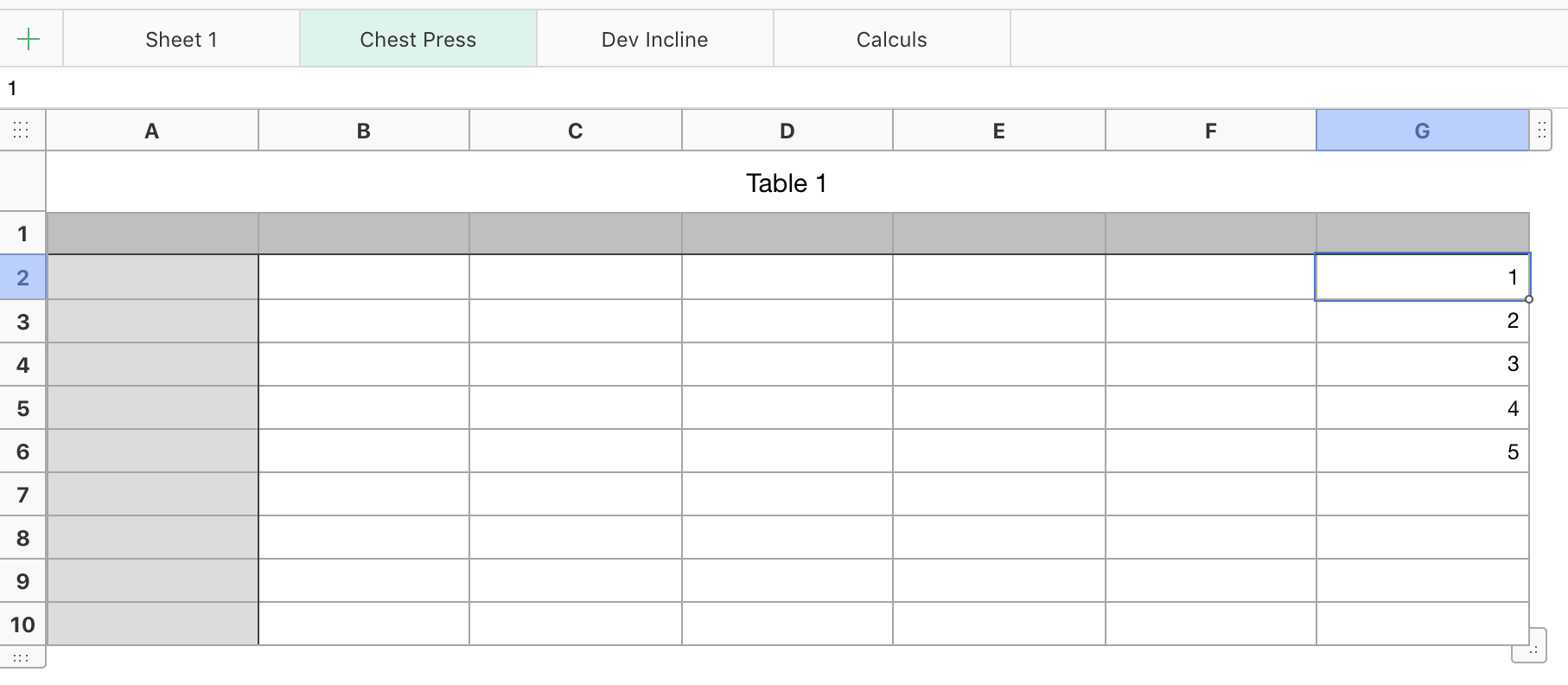Select row 6 header
The height and width of the screenshot is (685, 1568).
[22, 451]
